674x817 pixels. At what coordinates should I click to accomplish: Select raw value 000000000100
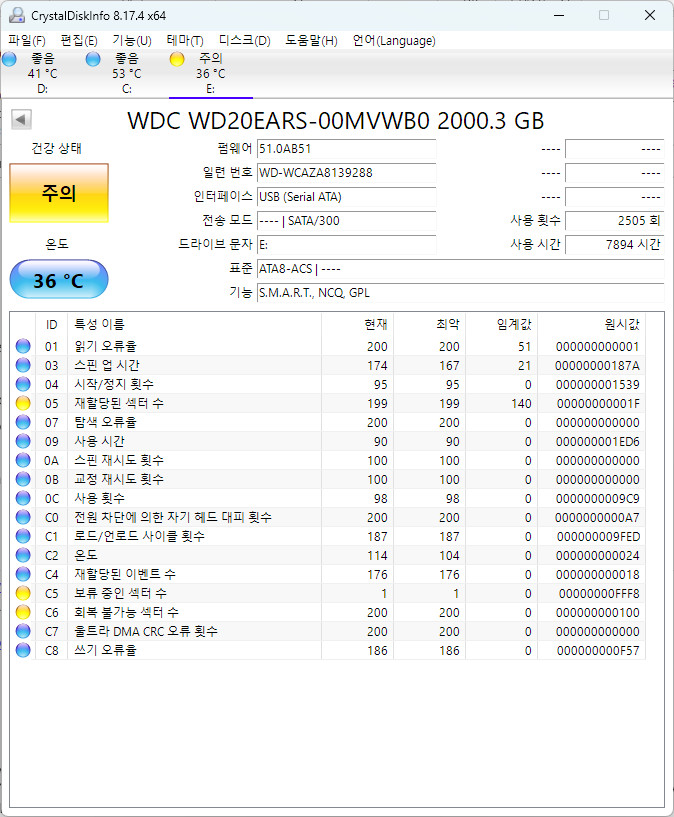click(x=597, y=612)
